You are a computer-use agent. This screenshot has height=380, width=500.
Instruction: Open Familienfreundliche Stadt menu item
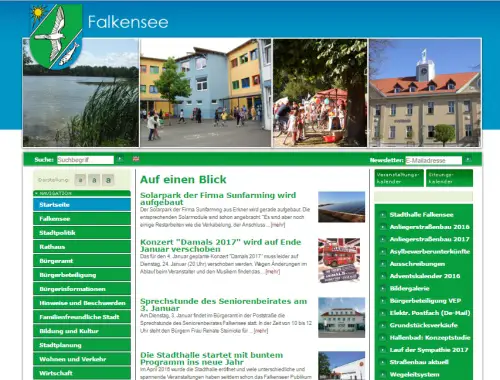[x=82, y=317]
